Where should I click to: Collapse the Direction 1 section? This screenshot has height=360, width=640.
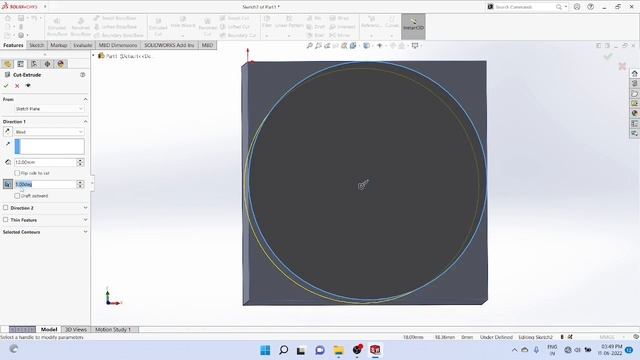(x=85, y=122)
